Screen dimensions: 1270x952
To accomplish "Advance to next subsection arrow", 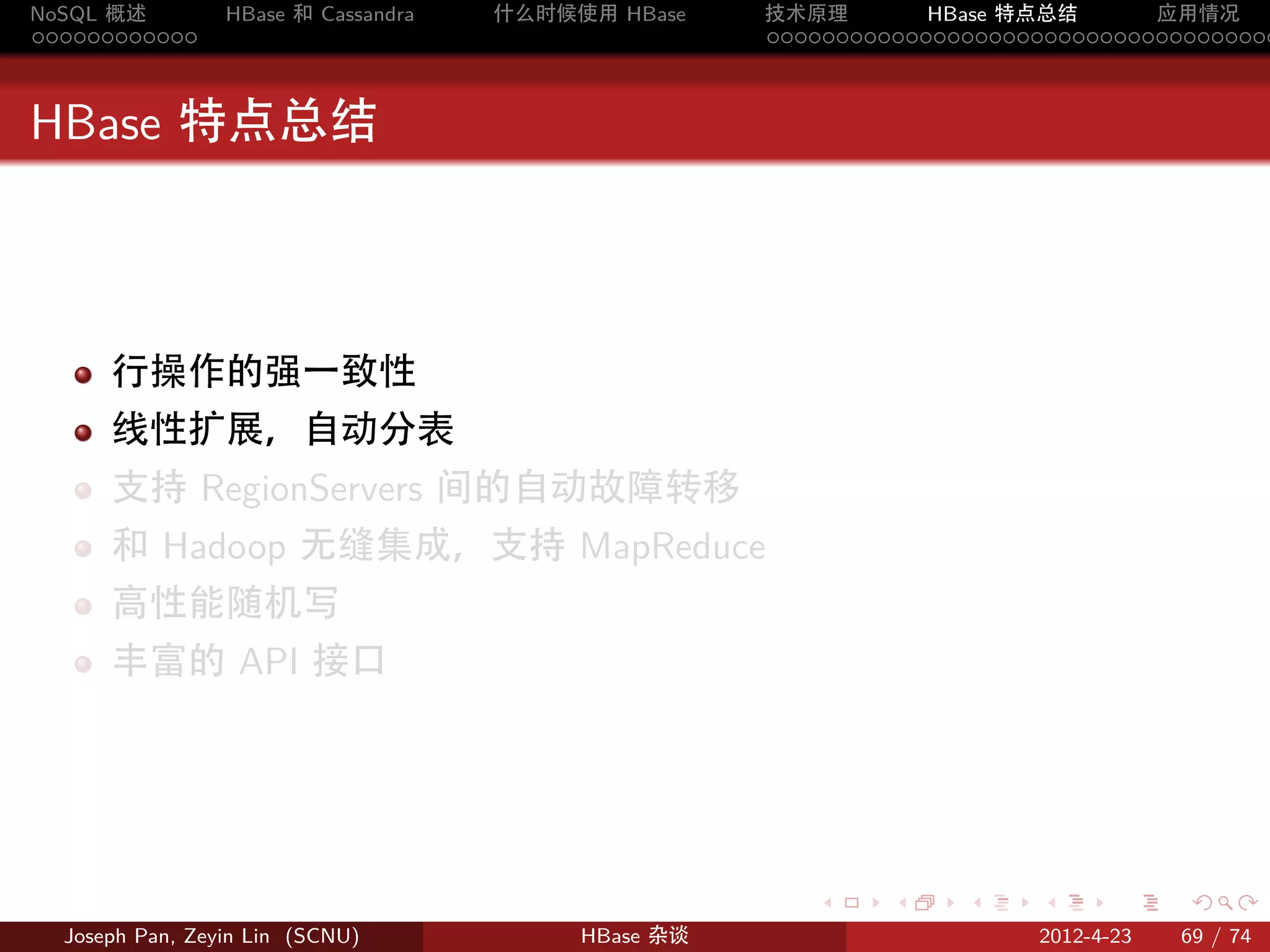I will (1026, 902).
